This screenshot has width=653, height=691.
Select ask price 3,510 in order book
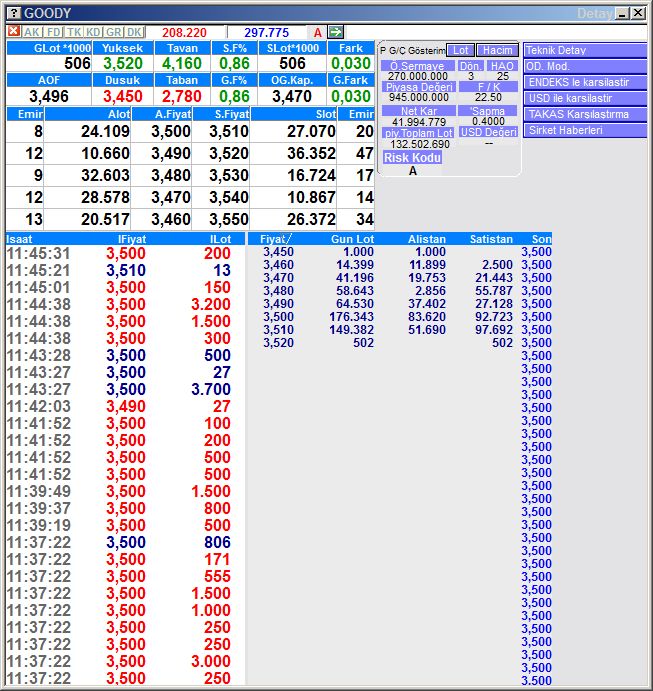point(229,131)
